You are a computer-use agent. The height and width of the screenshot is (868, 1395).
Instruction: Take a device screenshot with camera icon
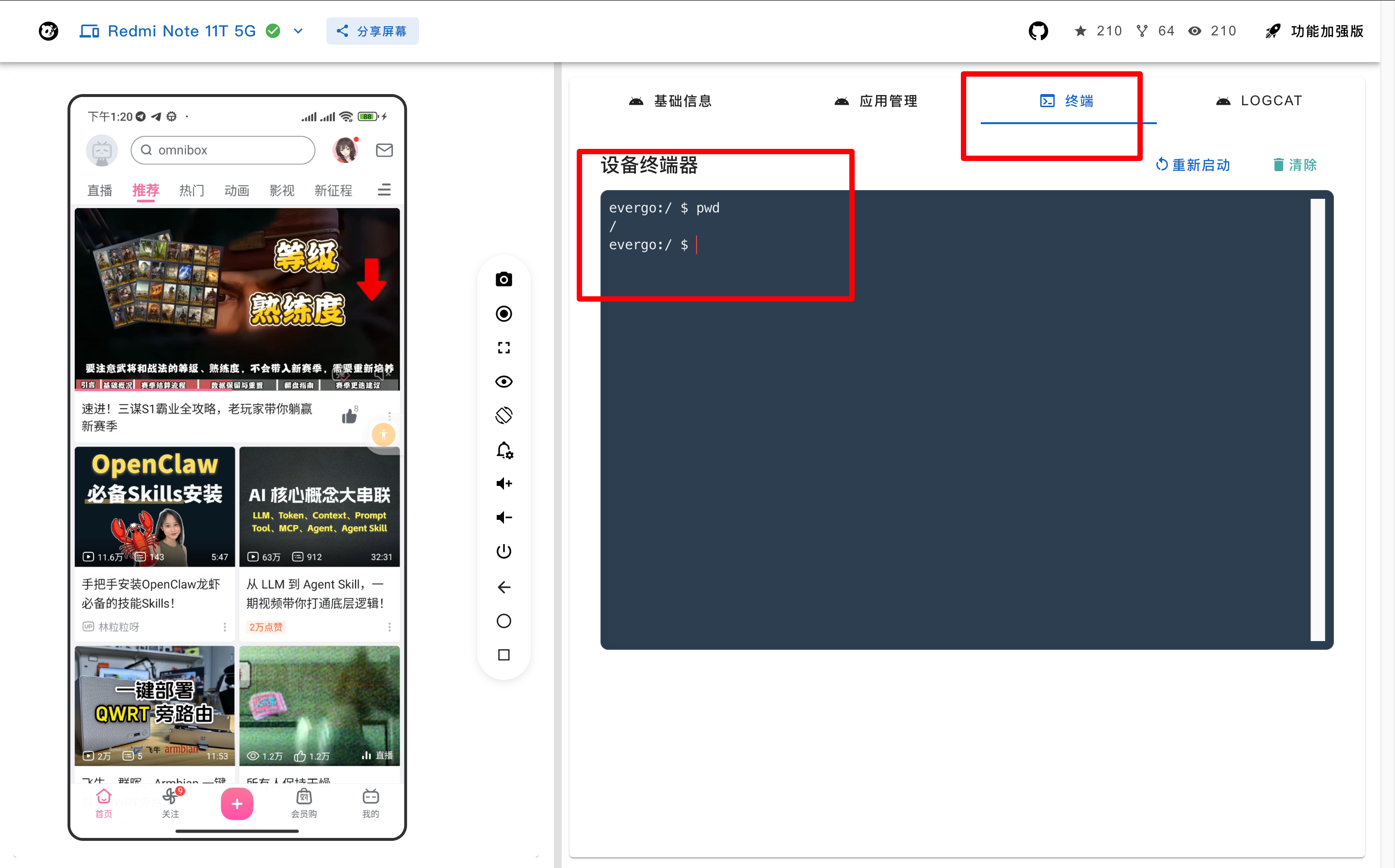503,280
